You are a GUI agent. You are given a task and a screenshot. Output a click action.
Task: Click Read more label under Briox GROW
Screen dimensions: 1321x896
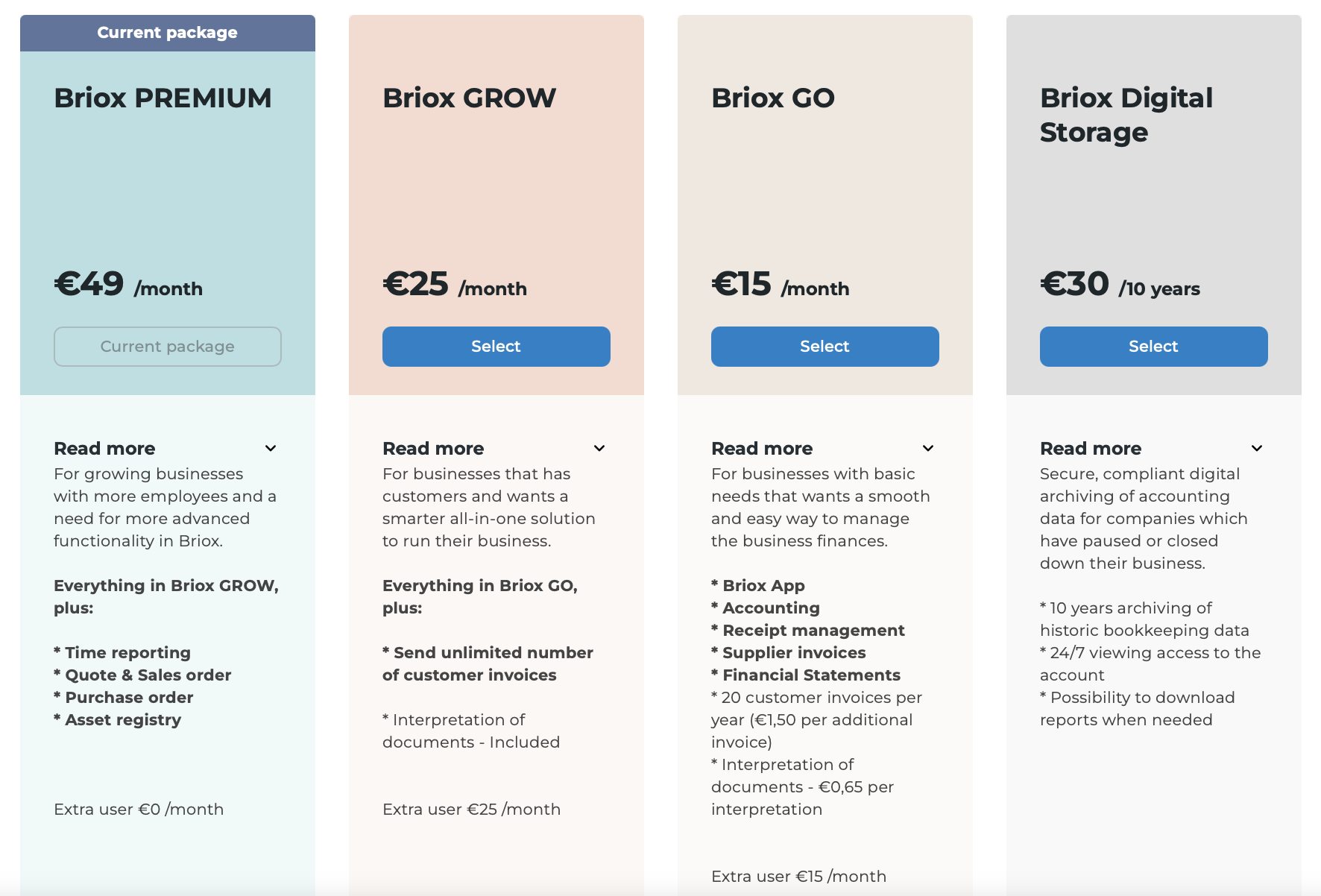click(x=433, y=448)
